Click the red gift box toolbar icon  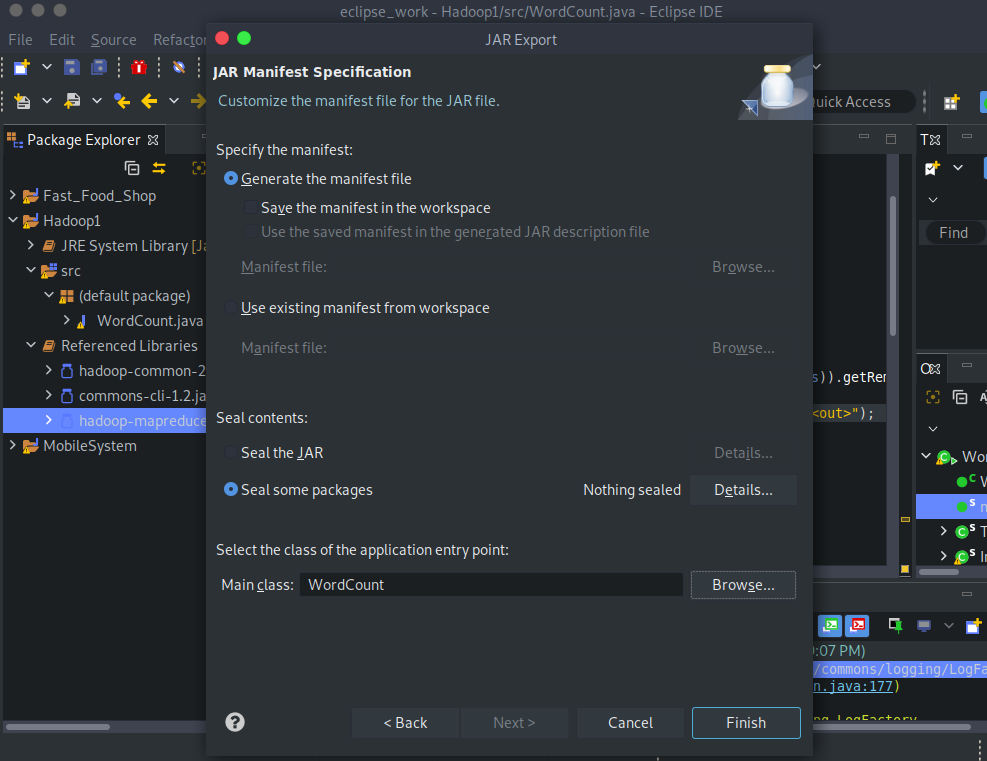[139, 67]
